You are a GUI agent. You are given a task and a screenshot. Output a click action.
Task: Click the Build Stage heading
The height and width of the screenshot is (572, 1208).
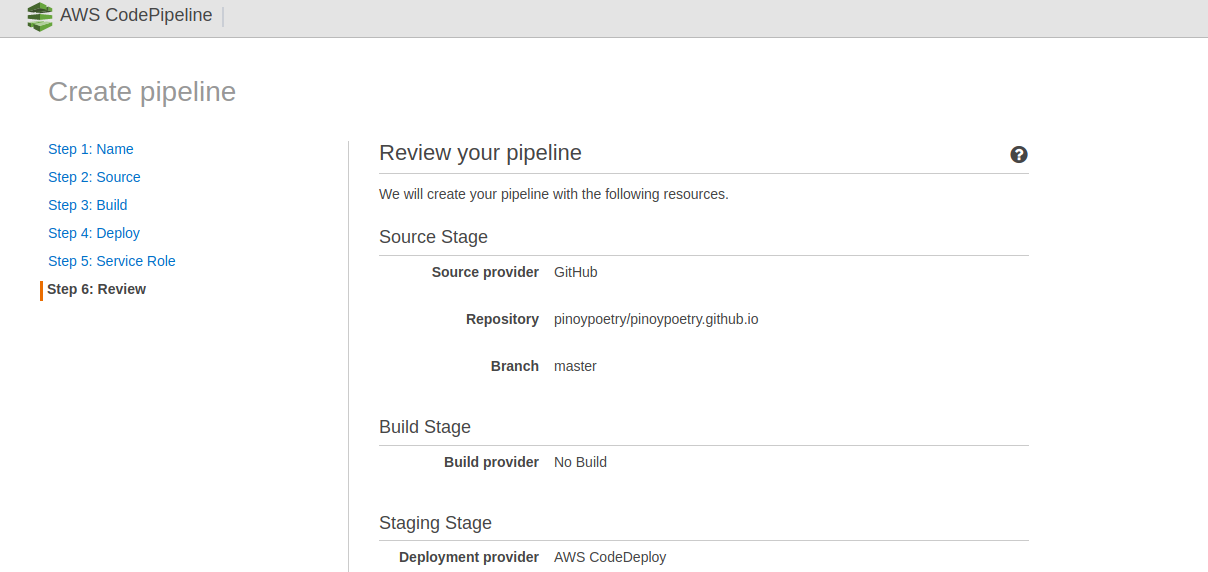(425, 427)
